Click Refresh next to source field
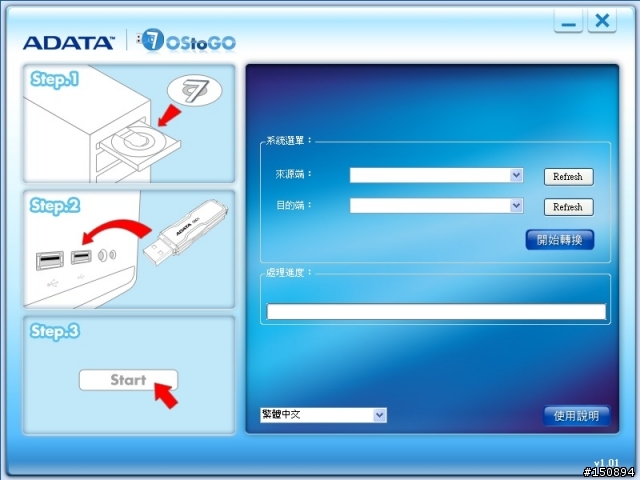This screenshot has width=640, height=480. pos(569,177)
